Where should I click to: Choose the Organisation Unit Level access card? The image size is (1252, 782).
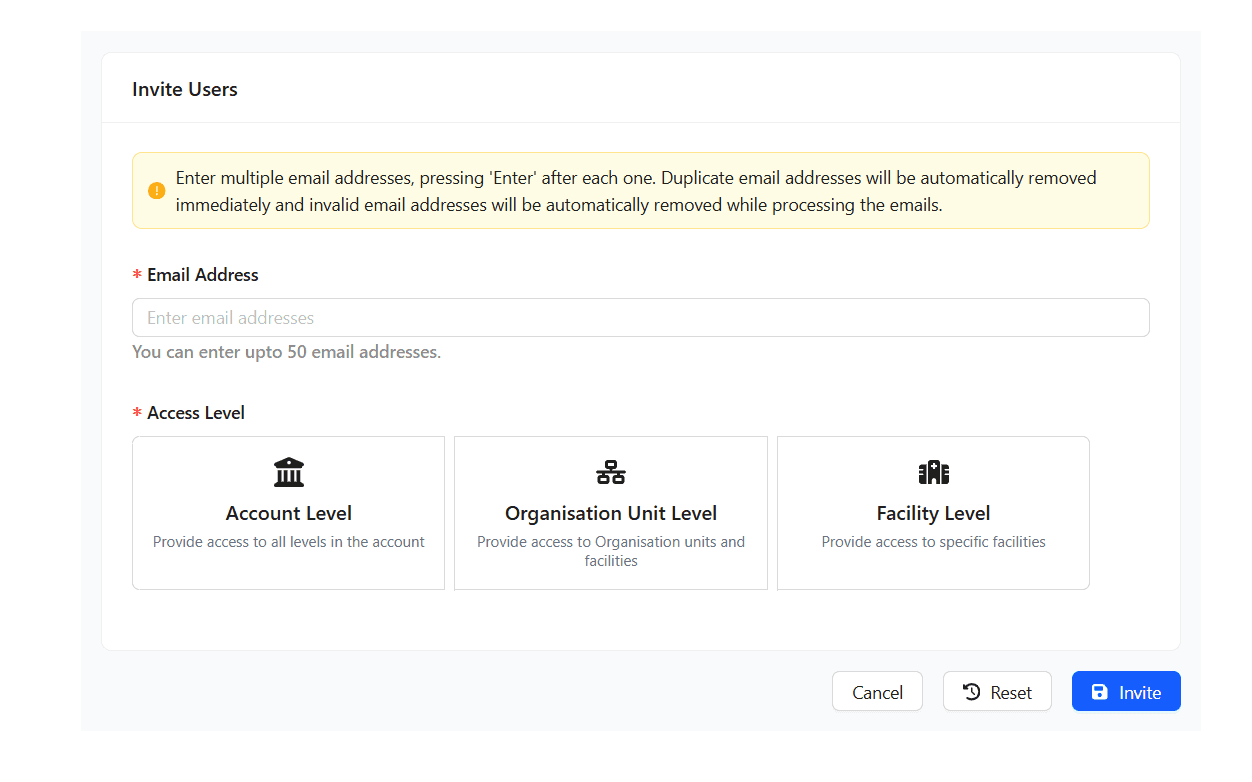tap(610, 512)
